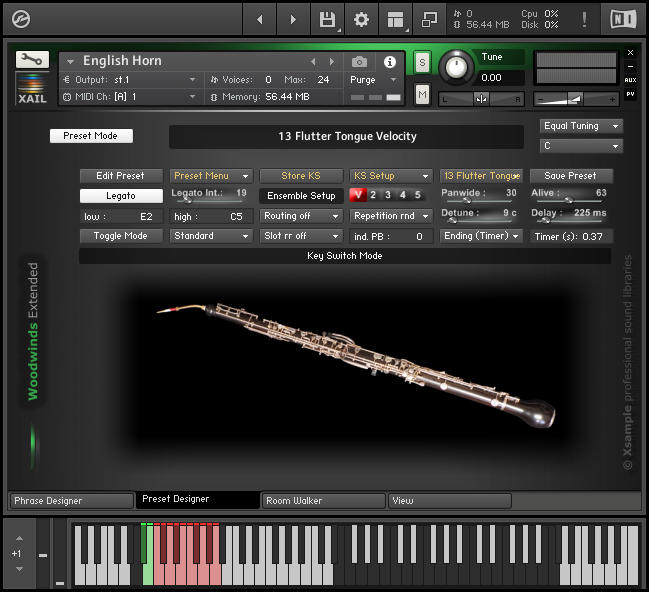Screen dimensions: 649x592
Task: Select ensemble voice 3
Action: tap(388, 195)
